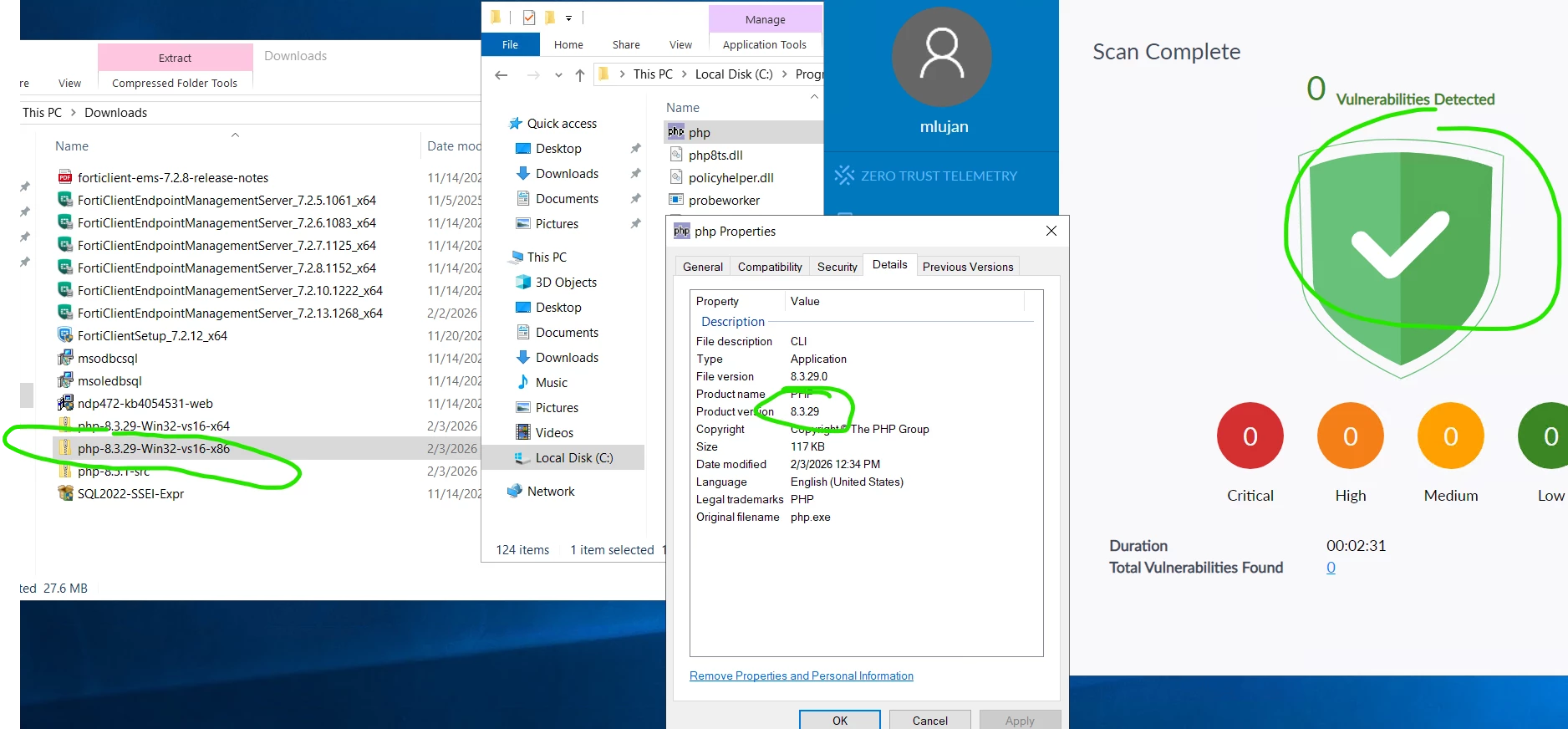Select FortiClientEndpointManagementServer_7.2.5.1061_x64 installer icon

[64, 200]
